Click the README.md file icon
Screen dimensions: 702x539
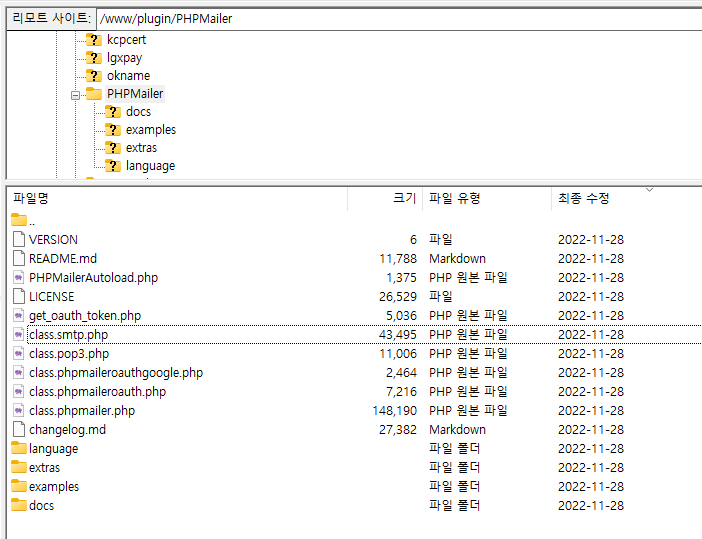(x=19, y=258)
